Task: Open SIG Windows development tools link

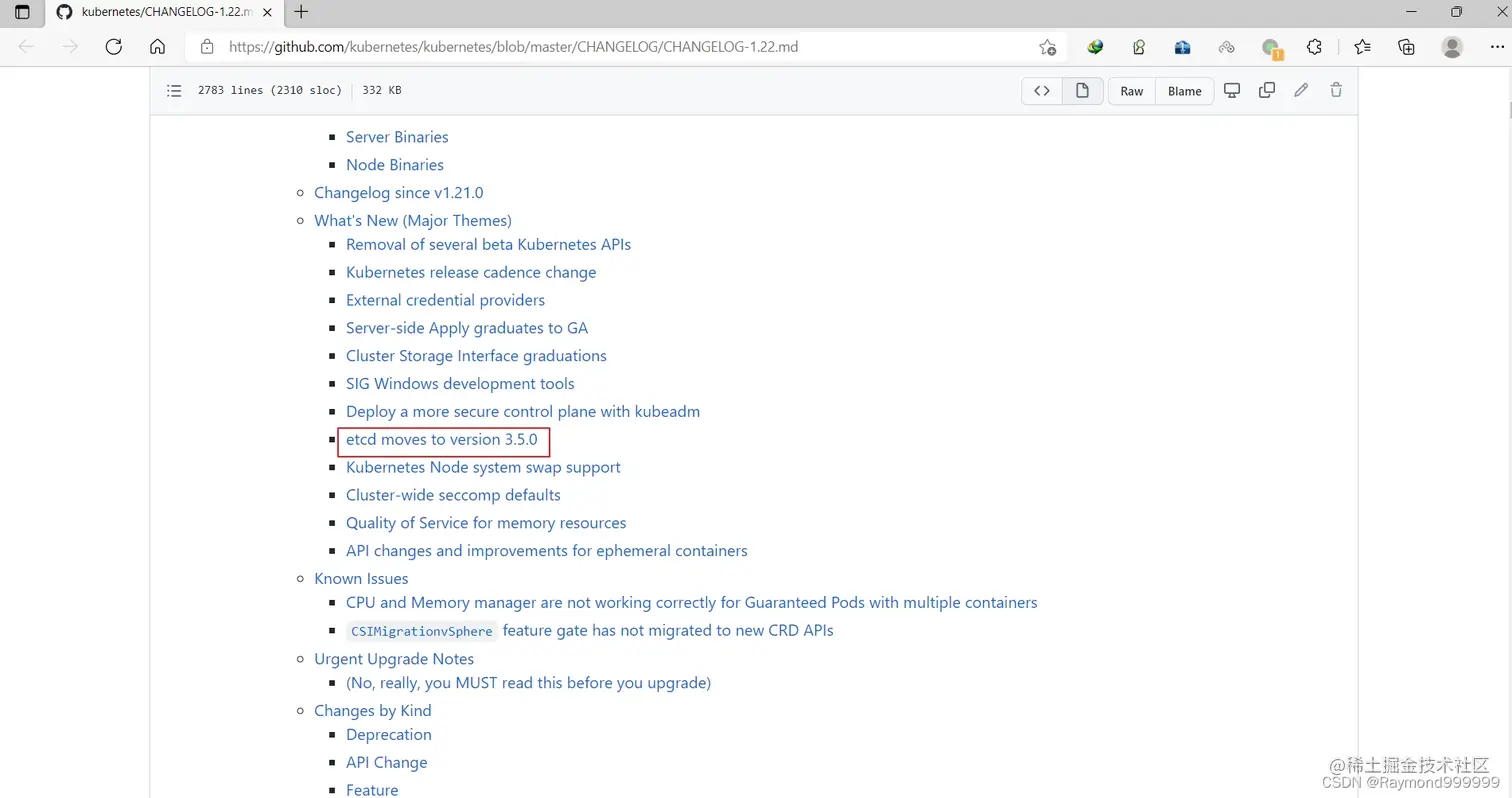Action: 460,384
